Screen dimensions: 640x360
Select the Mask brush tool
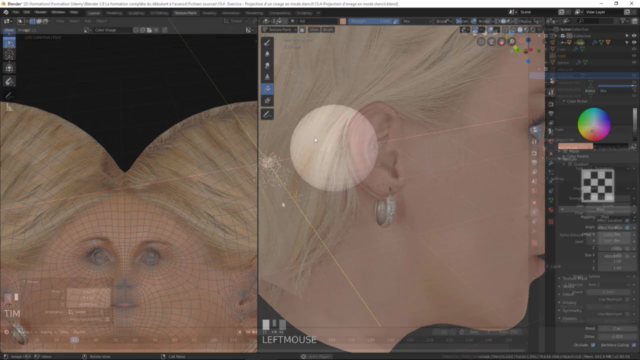(x=267, y=100)
